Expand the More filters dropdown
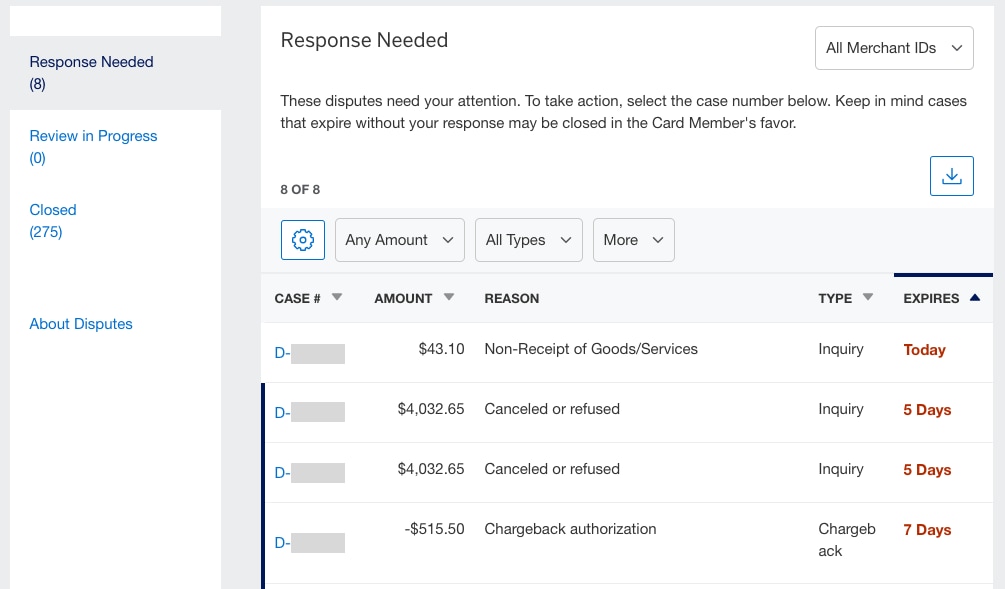The height and width of the screenshot is (589, 1005). coord(633,240)
